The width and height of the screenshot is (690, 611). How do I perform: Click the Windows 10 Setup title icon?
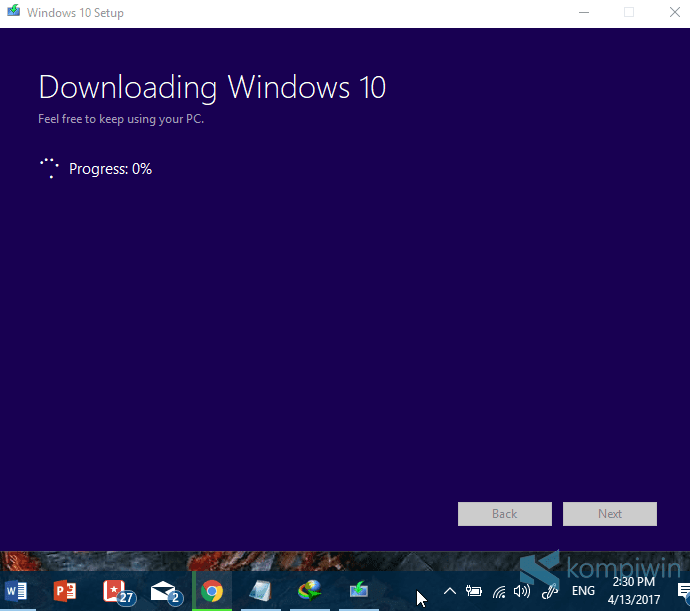pyautogui.click(x=13, y=11)
